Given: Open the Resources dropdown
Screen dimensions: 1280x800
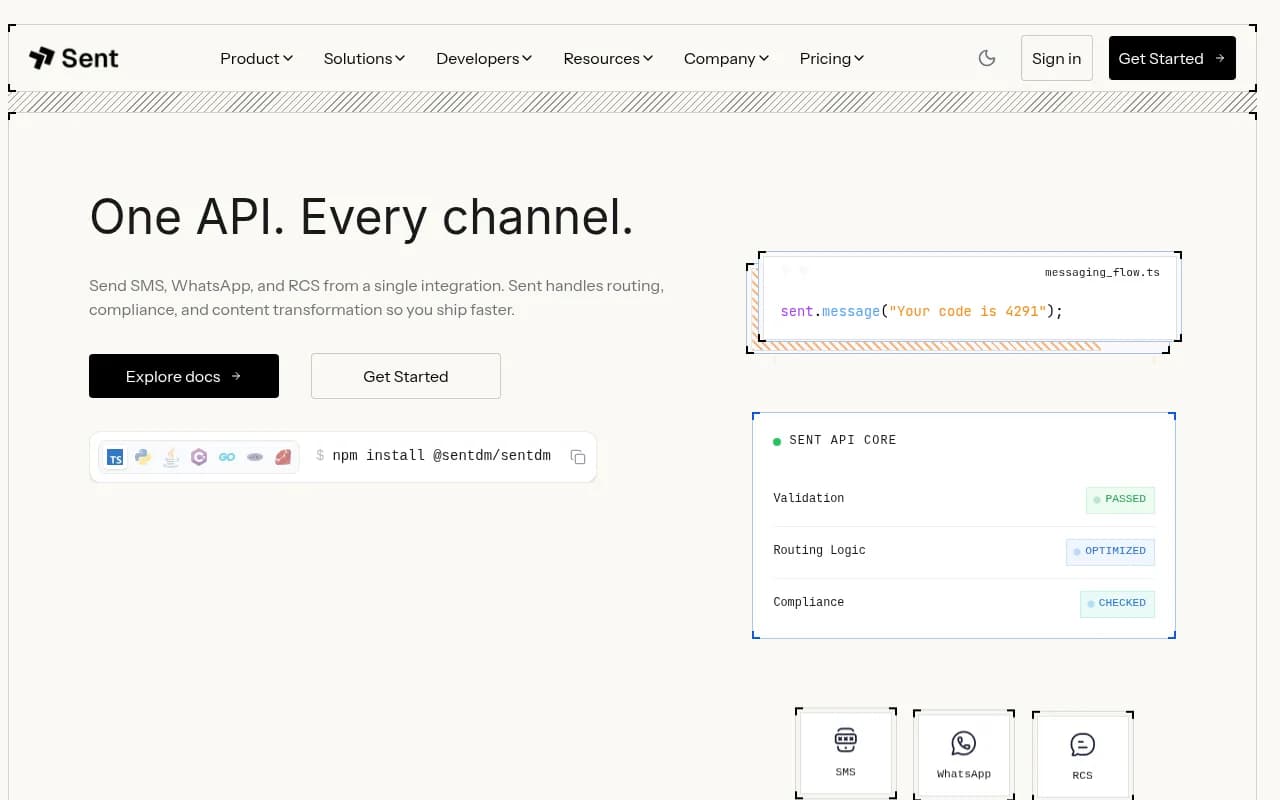Looking at the screenshot, I should pos(609,58).
